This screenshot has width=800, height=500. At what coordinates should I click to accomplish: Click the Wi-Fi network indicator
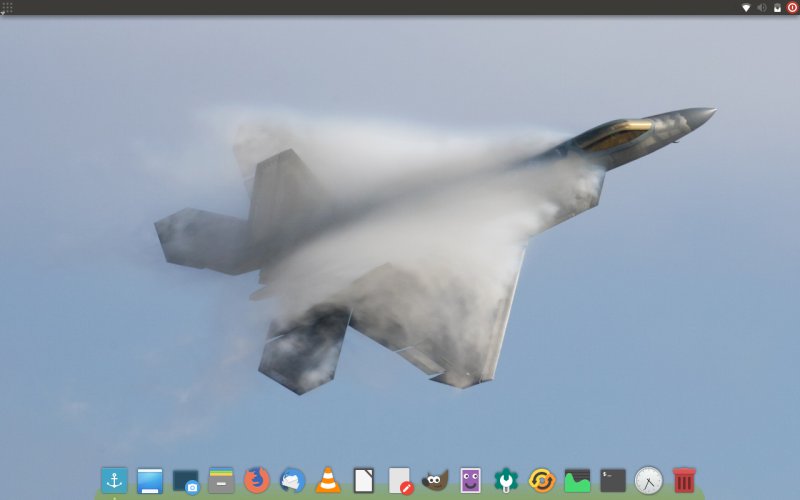click(x=746, y=7)
